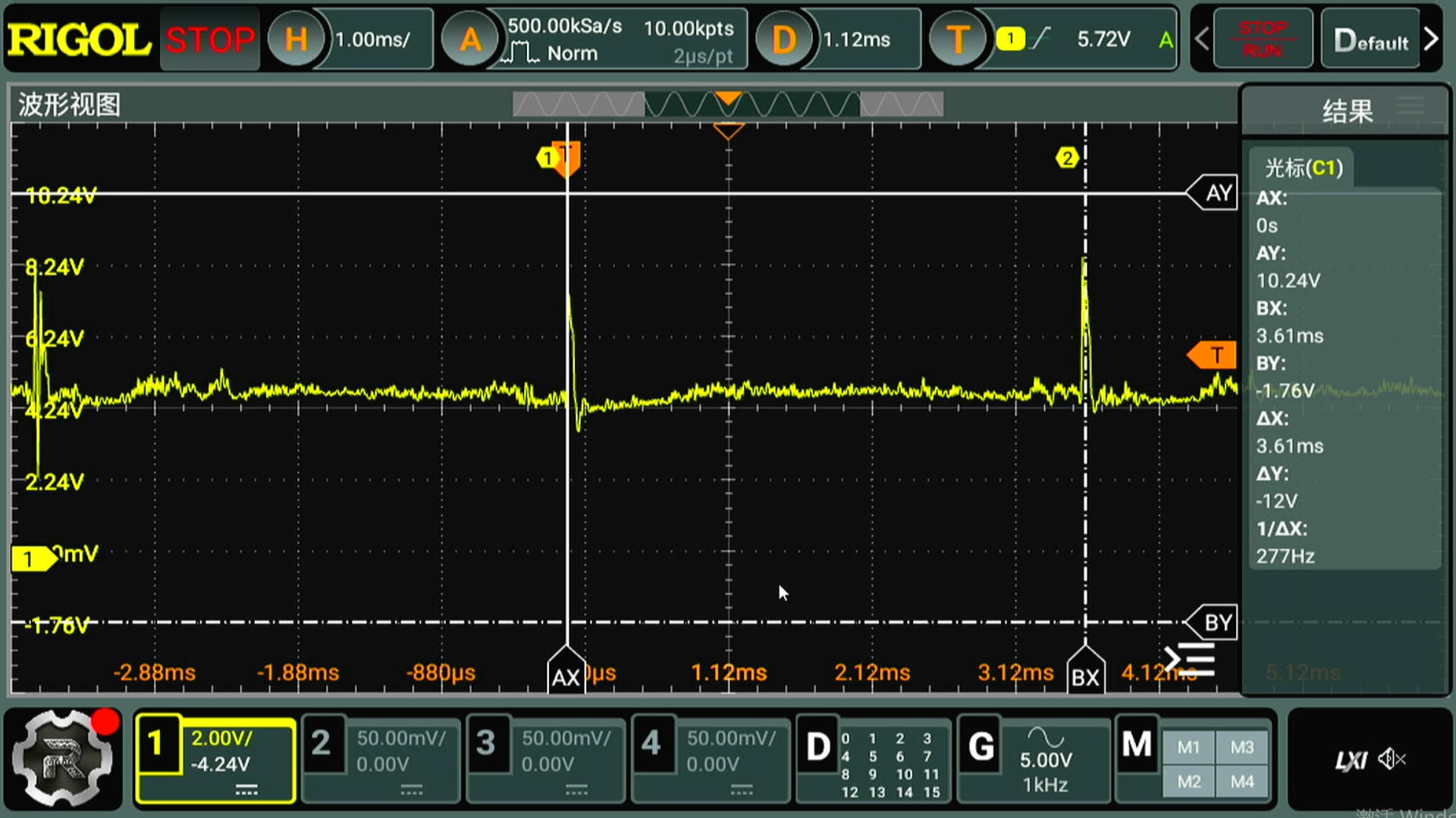Image resolution: width=1456 pixels, height=818 pixels.
Task: Select the 1.12ms delay value
Action: 857,39
